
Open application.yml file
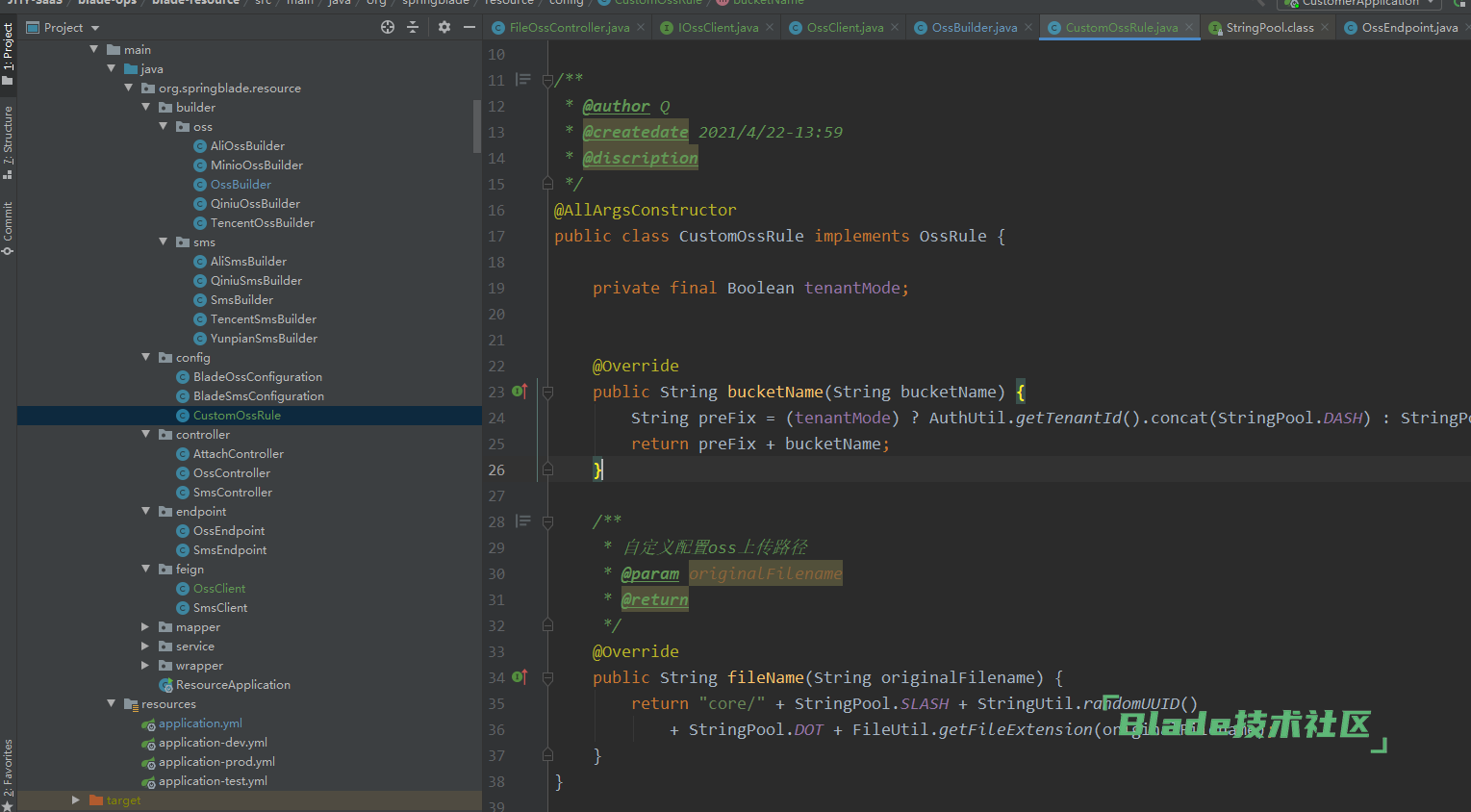(x=200, y=723)
